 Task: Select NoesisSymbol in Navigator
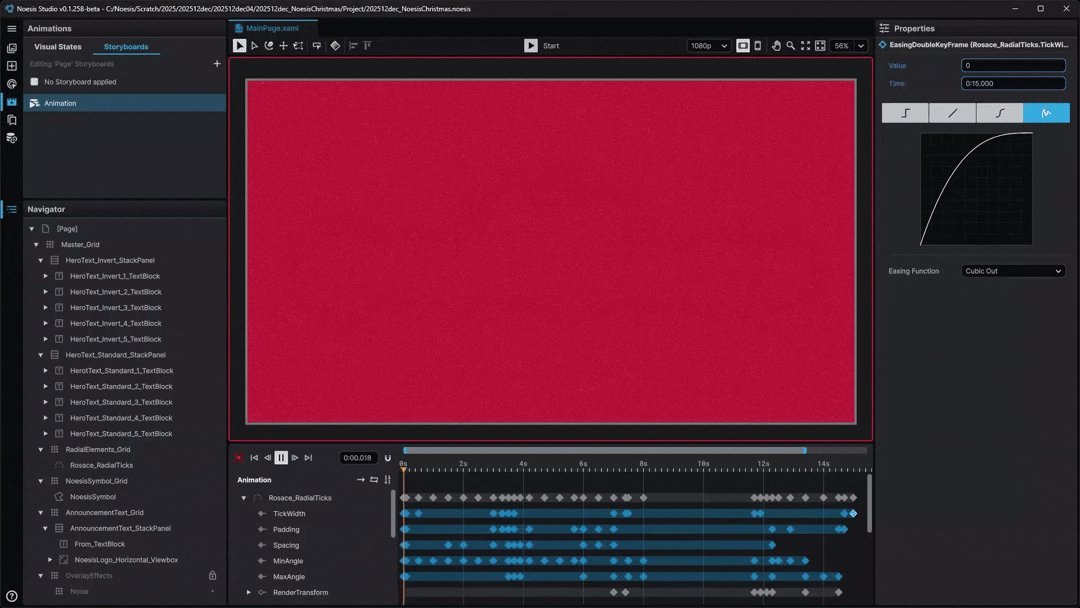93,497
